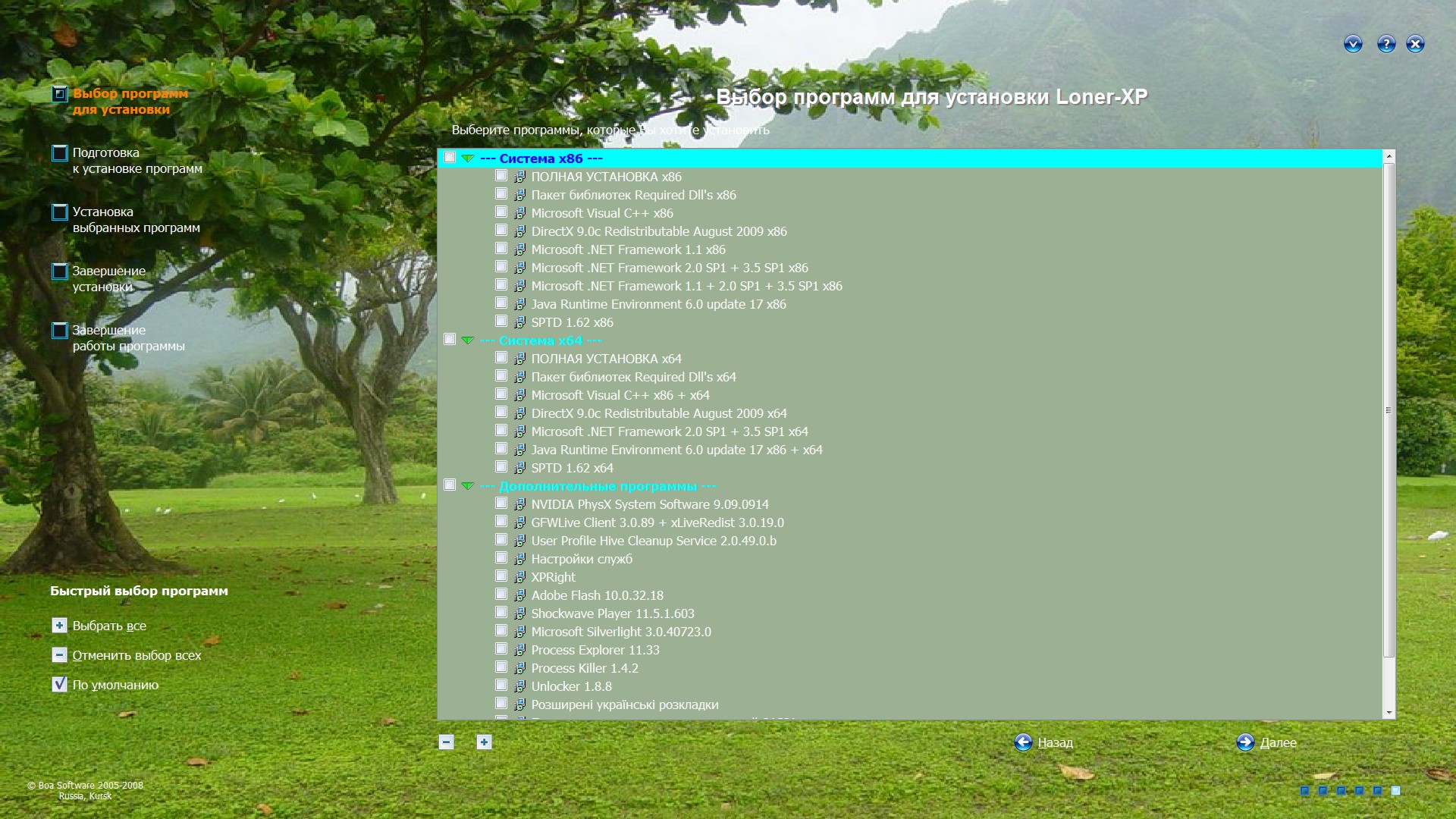Click the Back arrow icon beside Назад
1456x819 pixels.
click(1023, 742)
